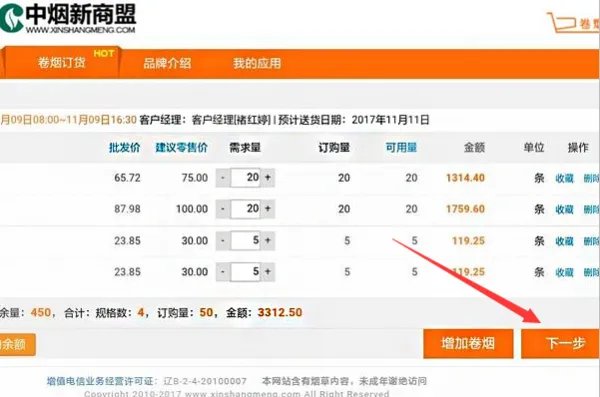The height and width of the screenshot is (397, 600).
Task: Click 收藏 in the 1759.60 row
Action: click(x=564, y=209)
